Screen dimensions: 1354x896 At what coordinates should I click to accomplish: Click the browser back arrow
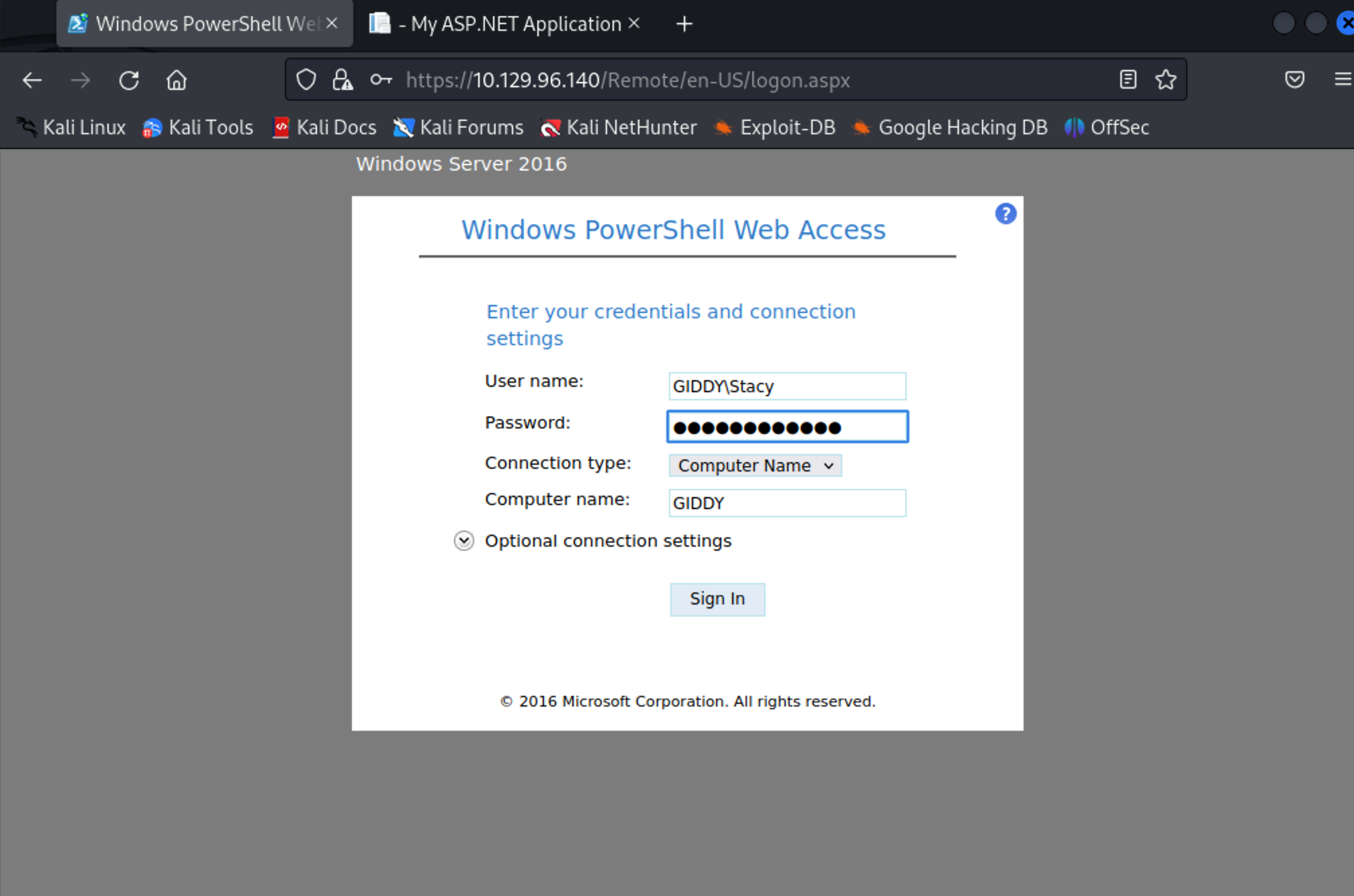32,81
